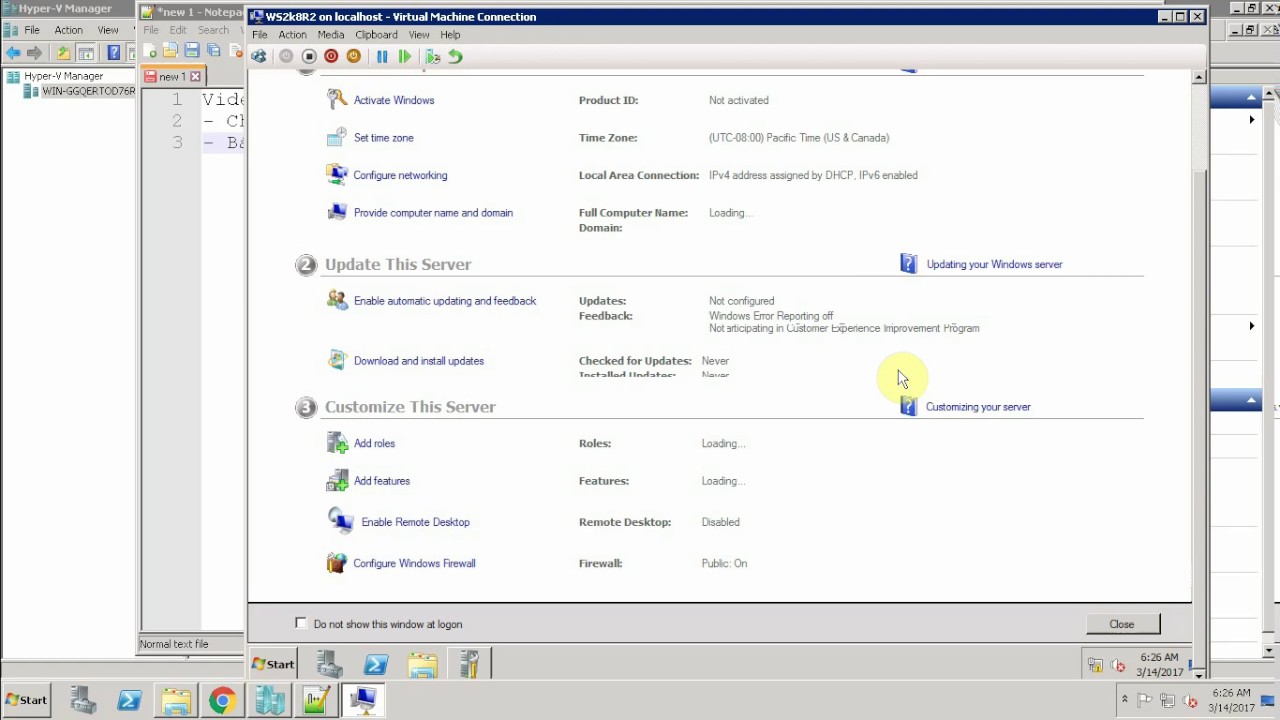Click the scroll down arrow of the VM window
This screenshot has height=720, width=1280.
click(x=1200, y=676)
